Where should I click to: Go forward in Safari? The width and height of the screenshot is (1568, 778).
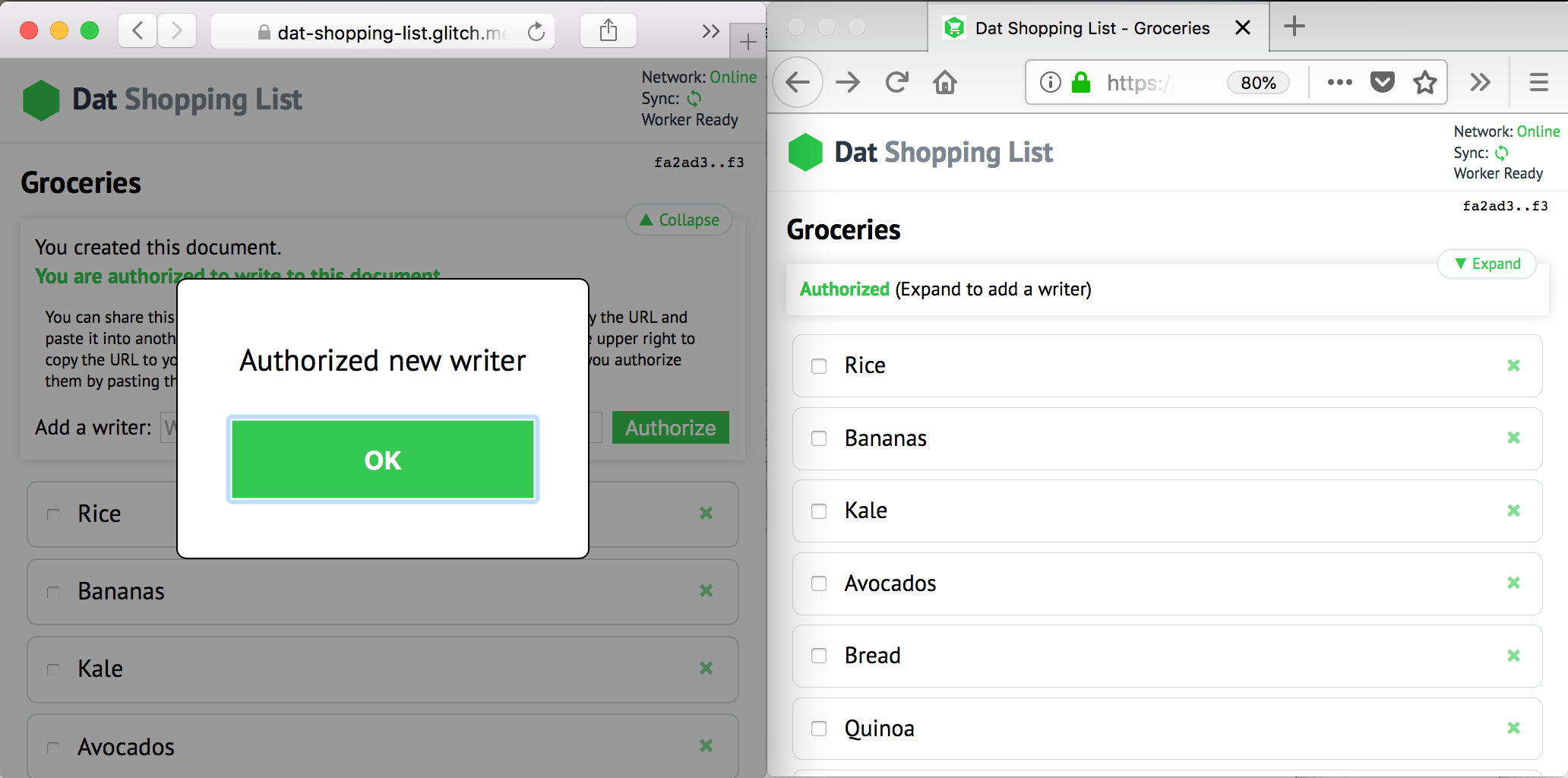[x=177, y=30]
